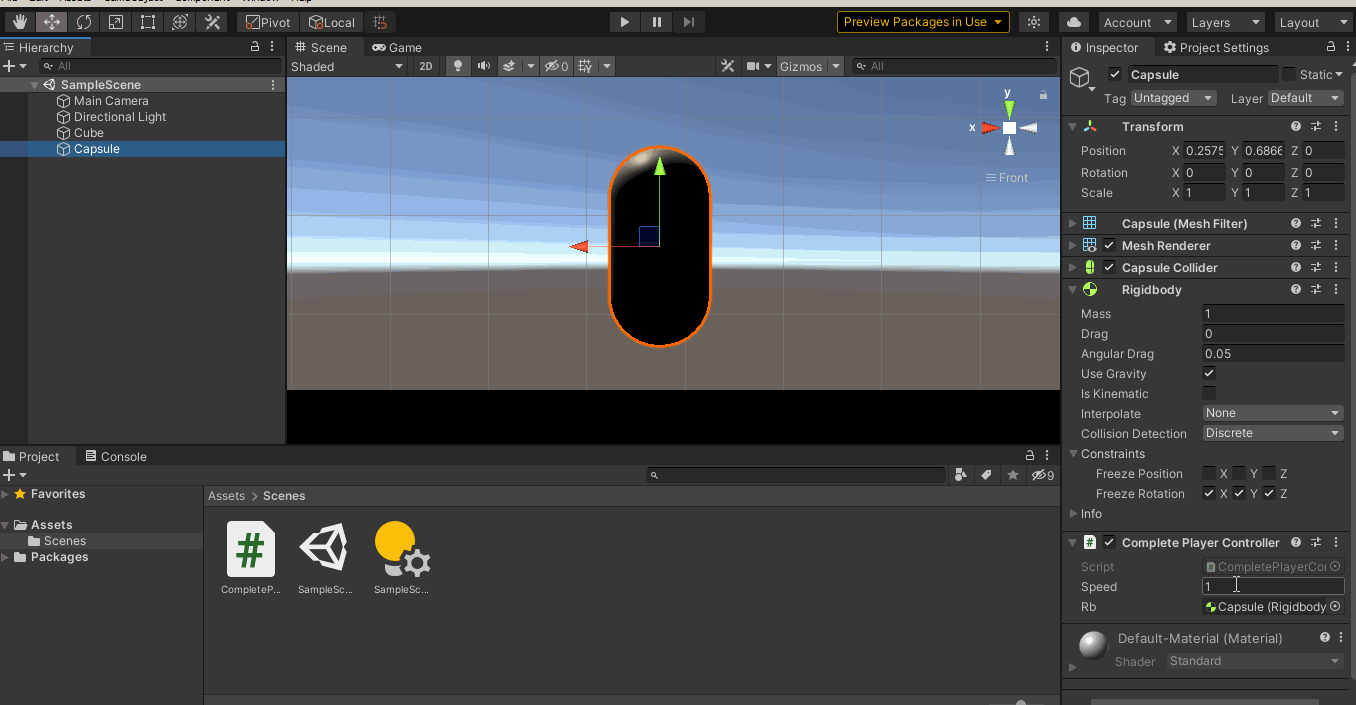Screen dimensions: 1356x705
Task: Click the Pause button
Action: 656,22
